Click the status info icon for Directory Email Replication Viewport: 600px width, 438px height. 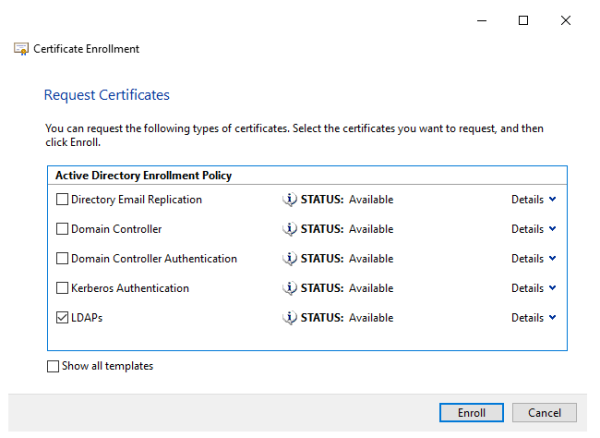[290, 199]
